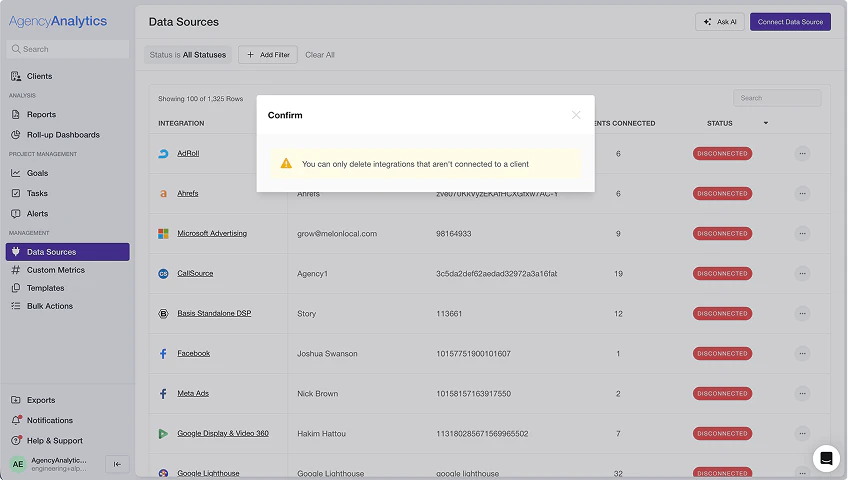
Task: Click the Roll-up Dashboards pie icon
Action: 16,135
